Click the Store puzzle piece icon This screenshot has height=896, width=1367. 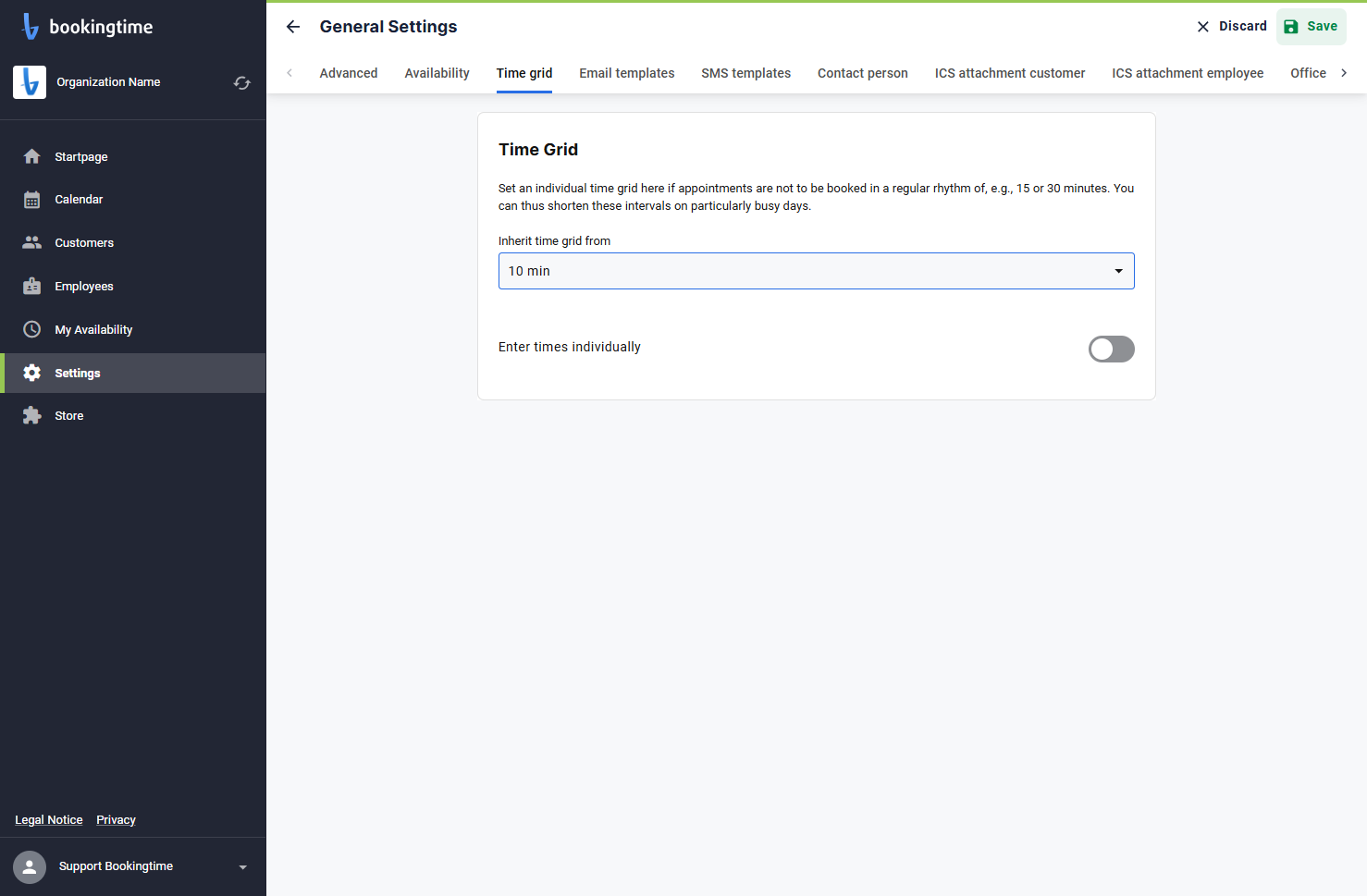coord(32,416)
